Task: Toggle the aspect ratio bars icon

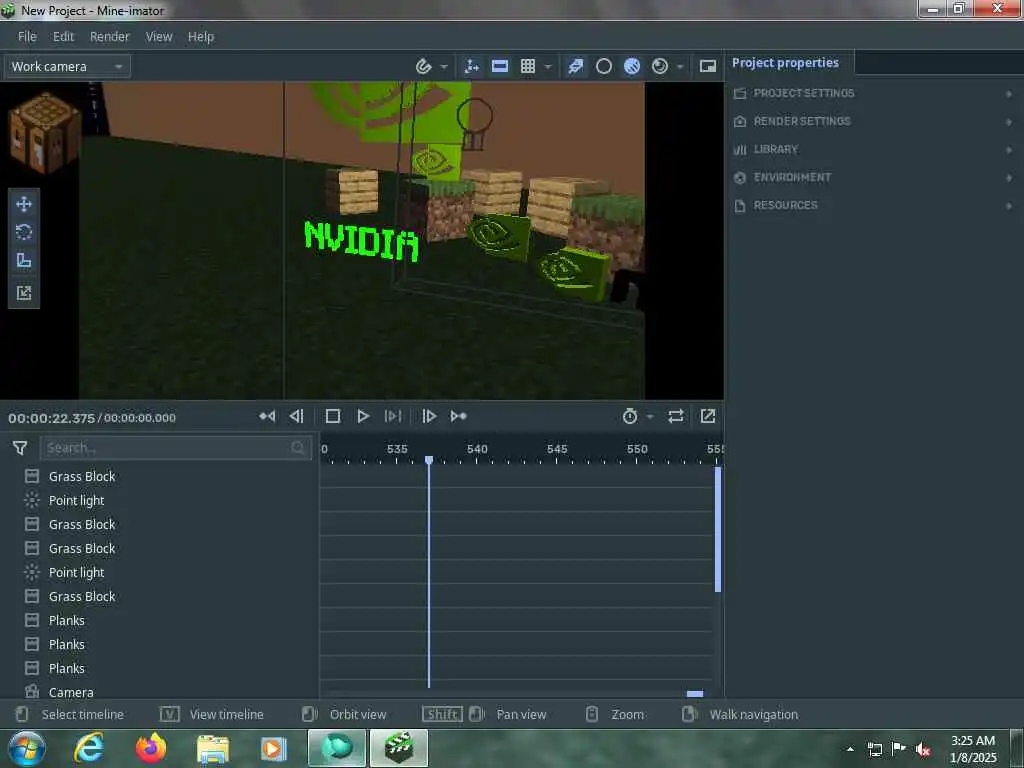Action: (x=500, y=66)
